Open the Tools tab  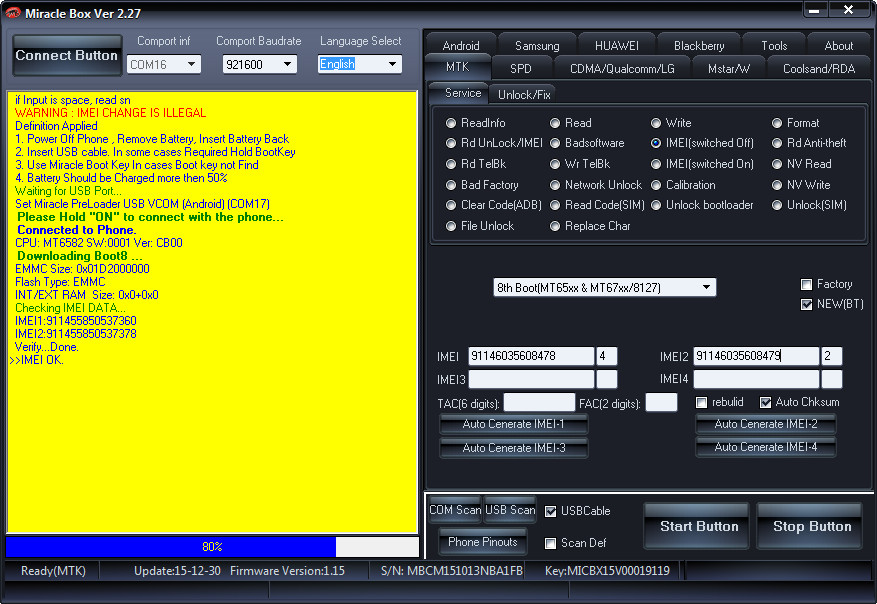tap(774, 46)
